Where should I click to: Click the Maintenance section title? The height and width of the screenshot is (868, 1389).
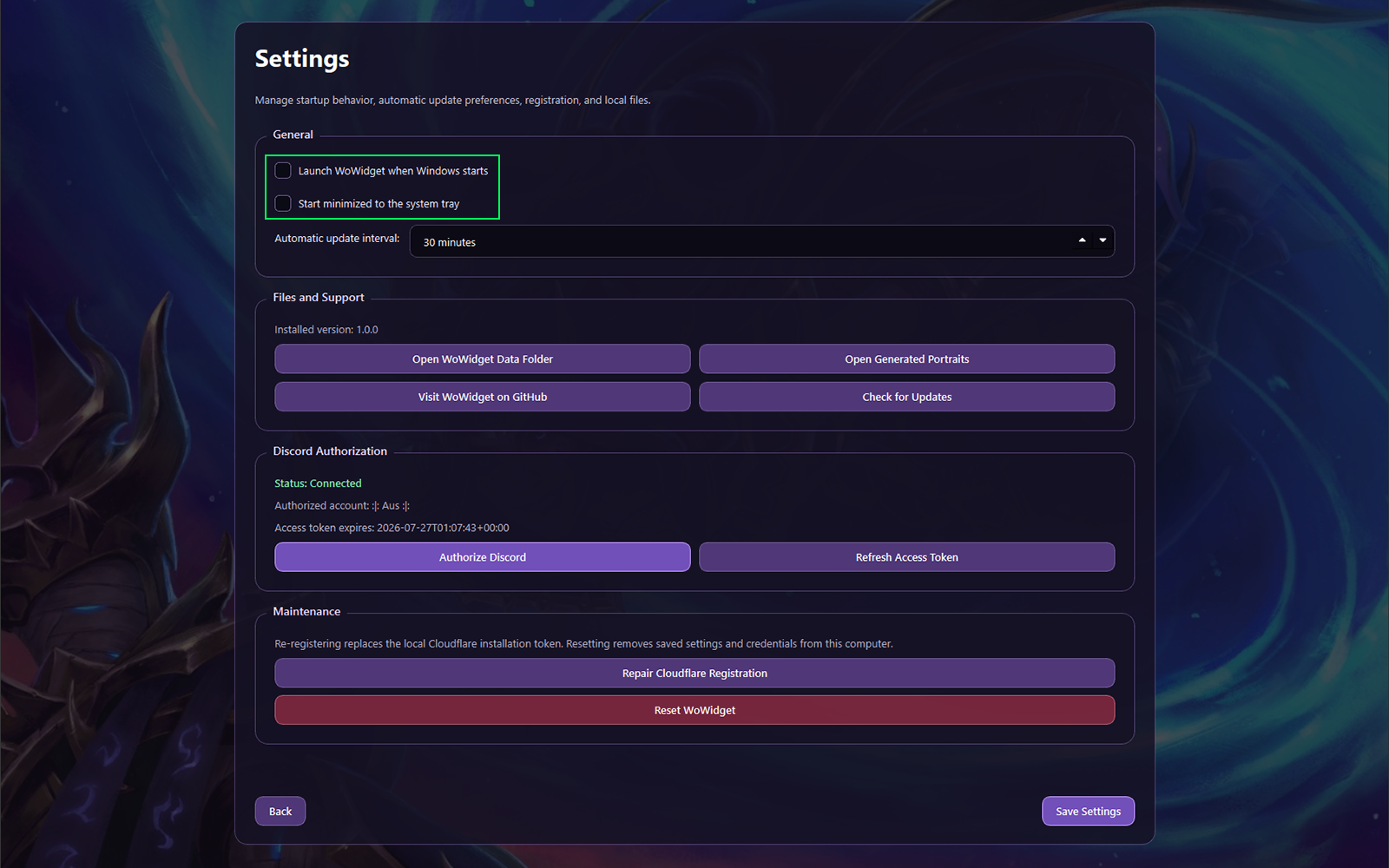point(306,612)
